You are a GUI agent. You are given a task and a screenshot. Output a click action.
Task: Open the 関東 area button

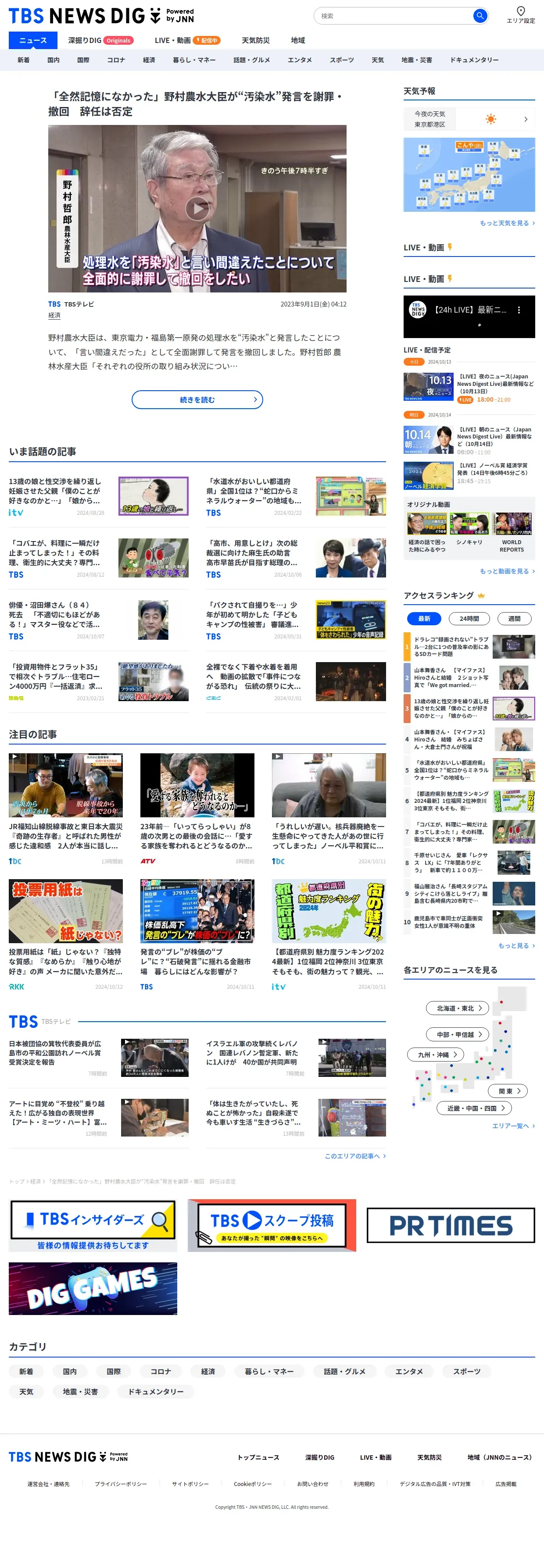508,1091
